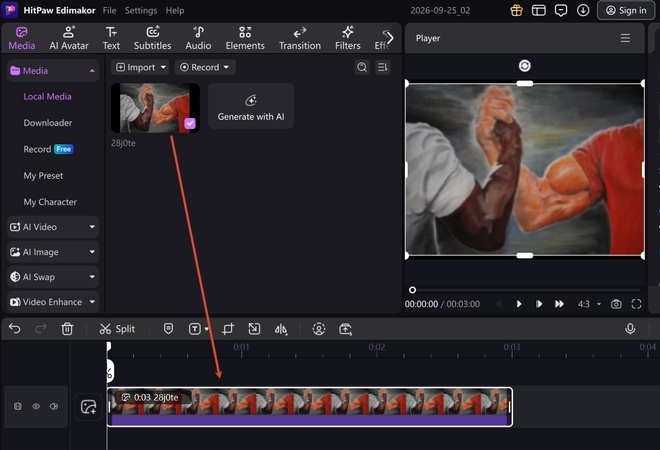Click the search icon in media panel
Screen dimensions: 660x450
pyautogui.click(x=362, y=67)
